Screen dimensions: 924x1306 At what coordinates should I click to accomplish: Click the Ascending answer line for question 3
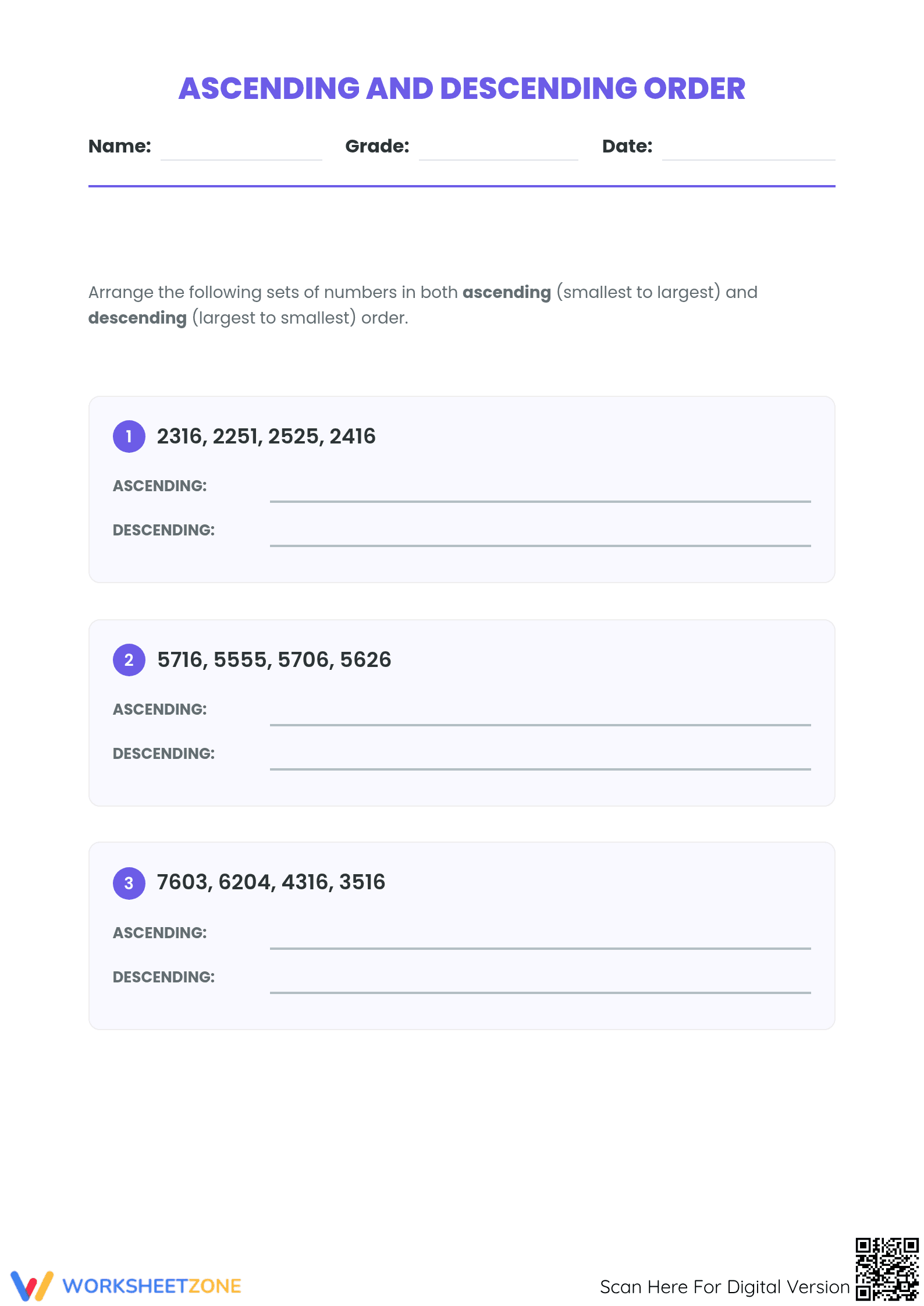click(x=541, y=947)
